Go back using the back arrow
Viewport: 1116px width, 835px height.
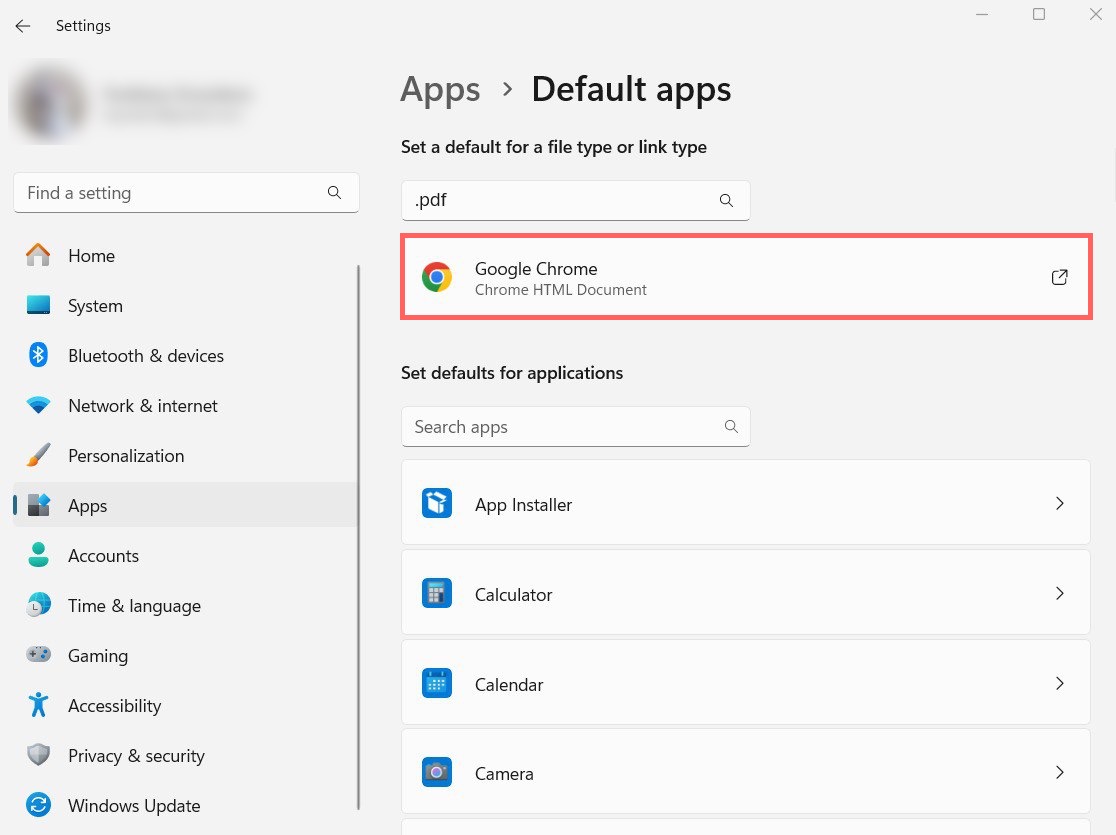click(x=23, y=26)
